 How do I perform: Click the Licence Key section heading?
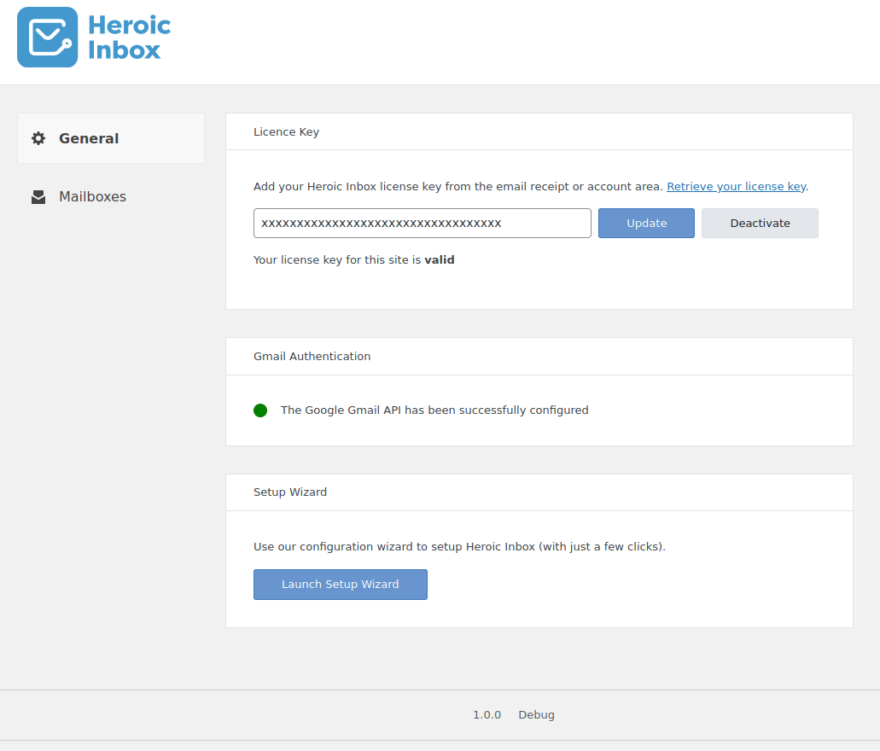(286, 132)
